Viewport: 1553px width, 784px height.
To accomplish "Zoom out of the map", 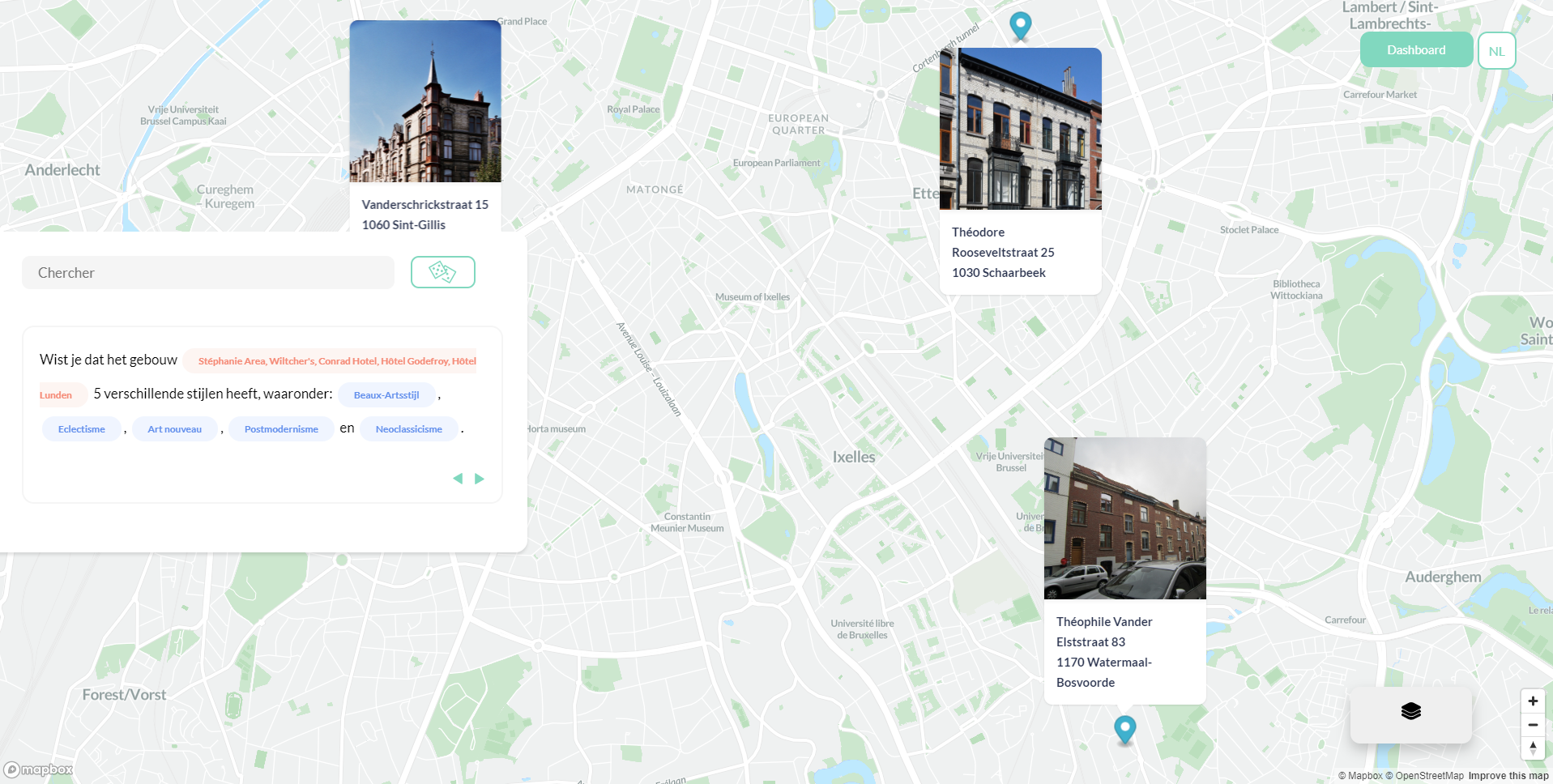I will pos(1533,724).
